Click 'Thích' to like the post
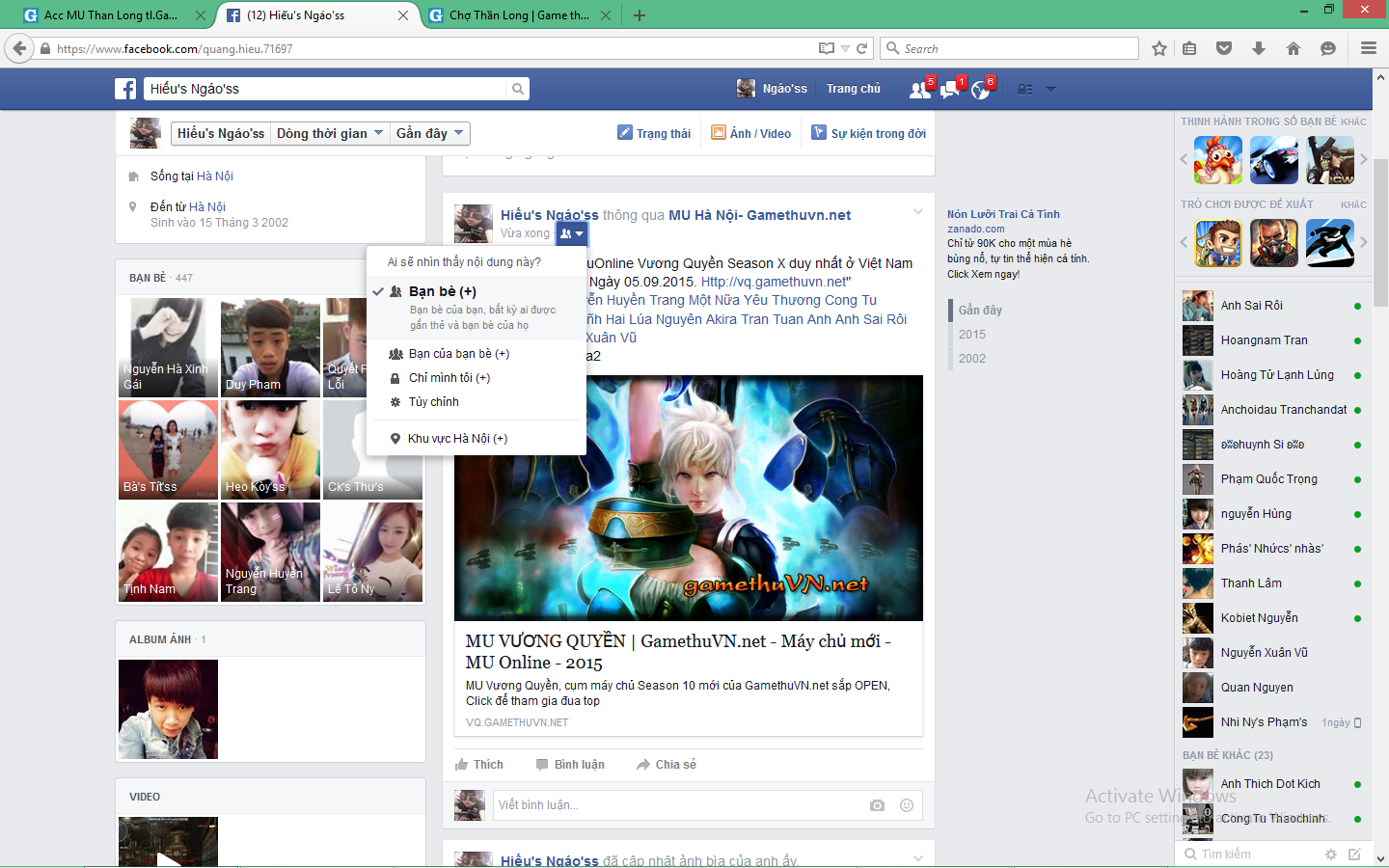The width and height of the screenshot is (1389, 868). [479, 765]
